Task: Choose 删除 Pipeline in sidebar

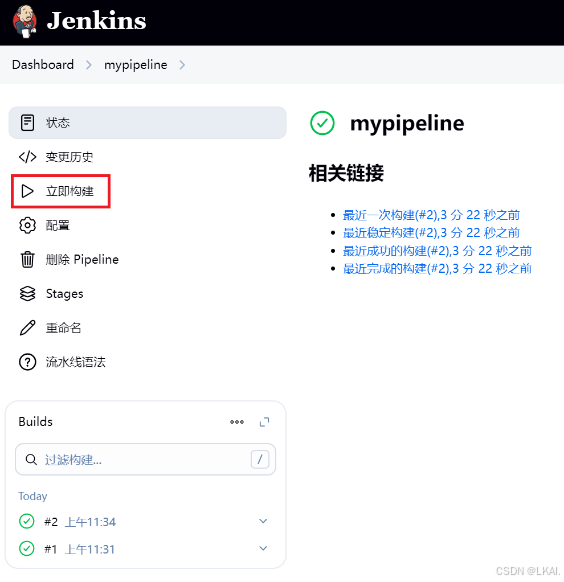Action: tap(82, 259)
